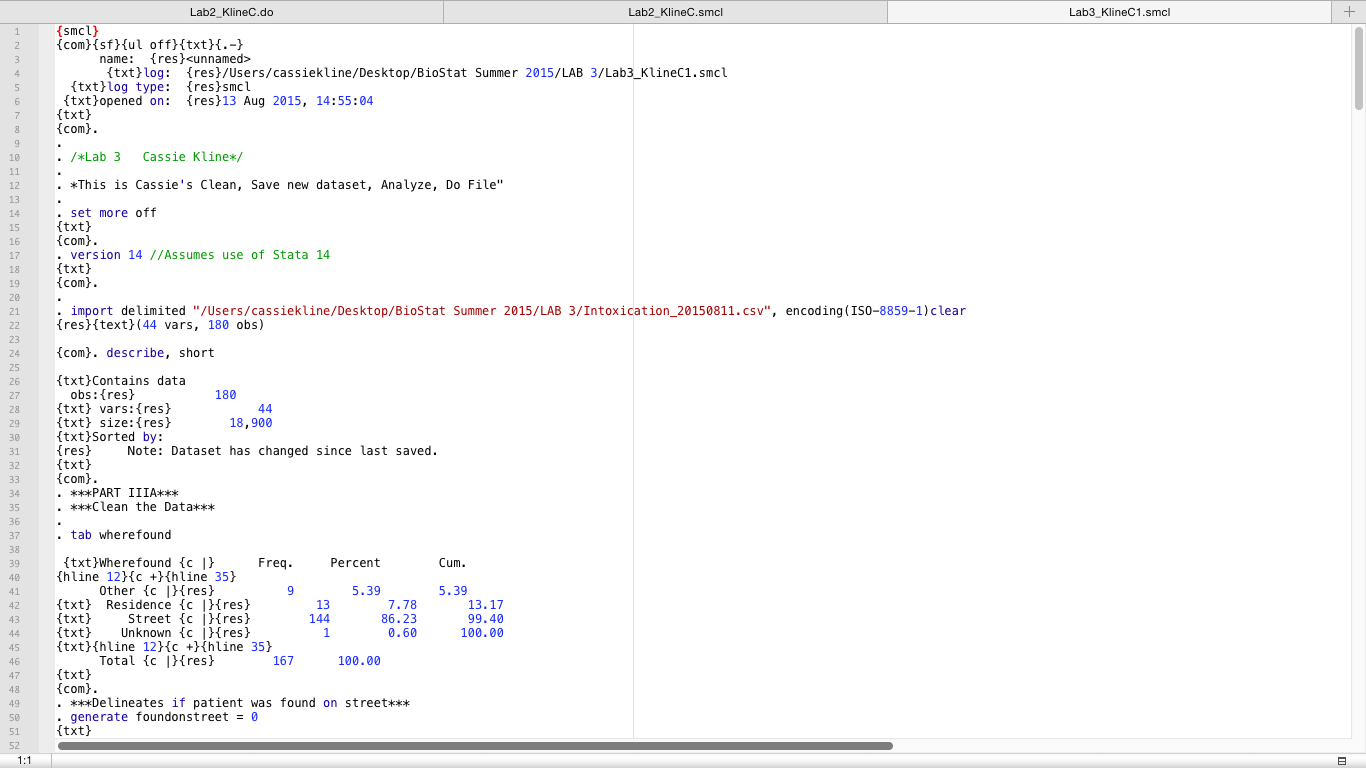Click the split view icon in status bar

[1341, 761]
